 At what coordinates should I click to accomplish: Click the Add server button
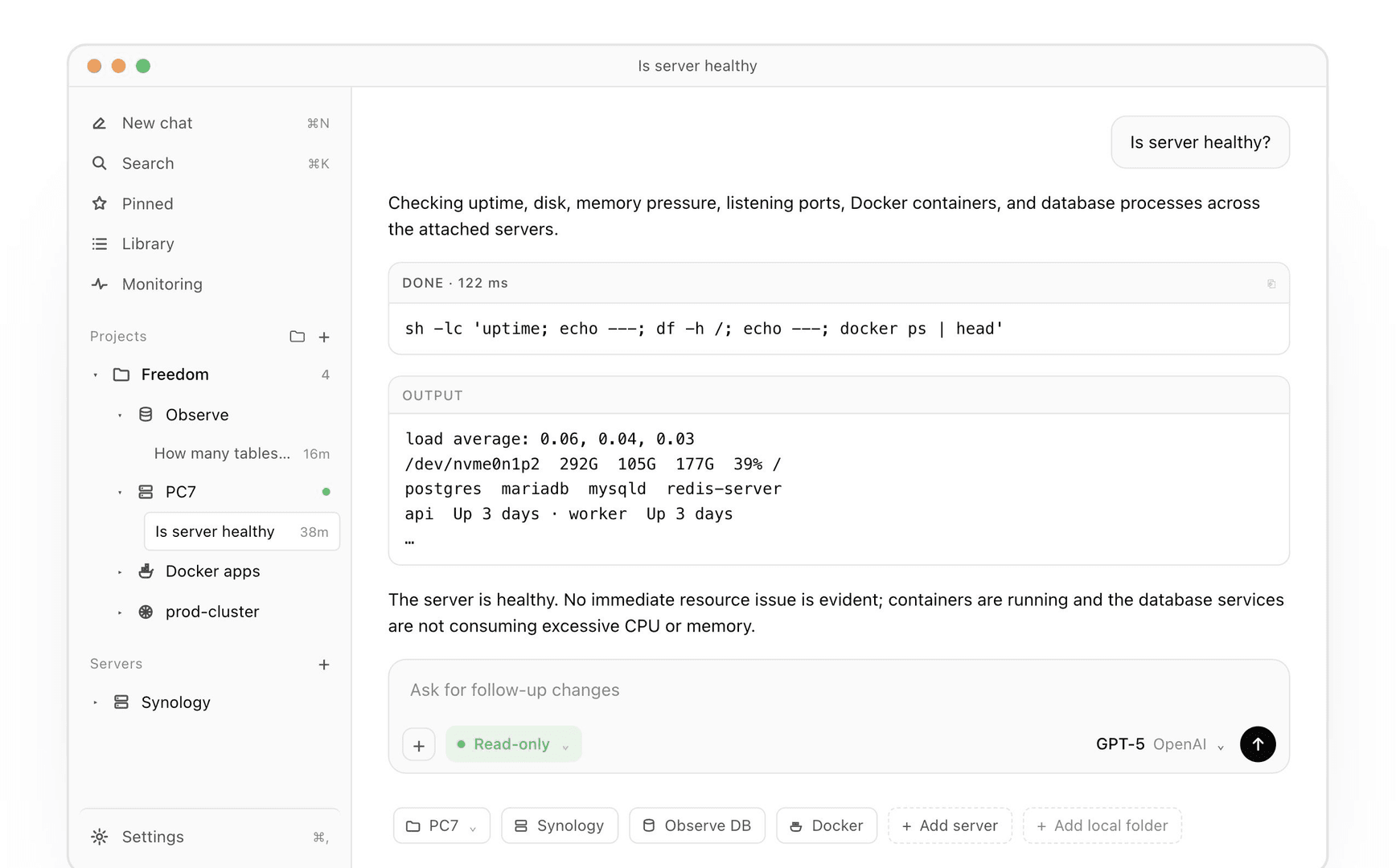click(x=950, y=825)
